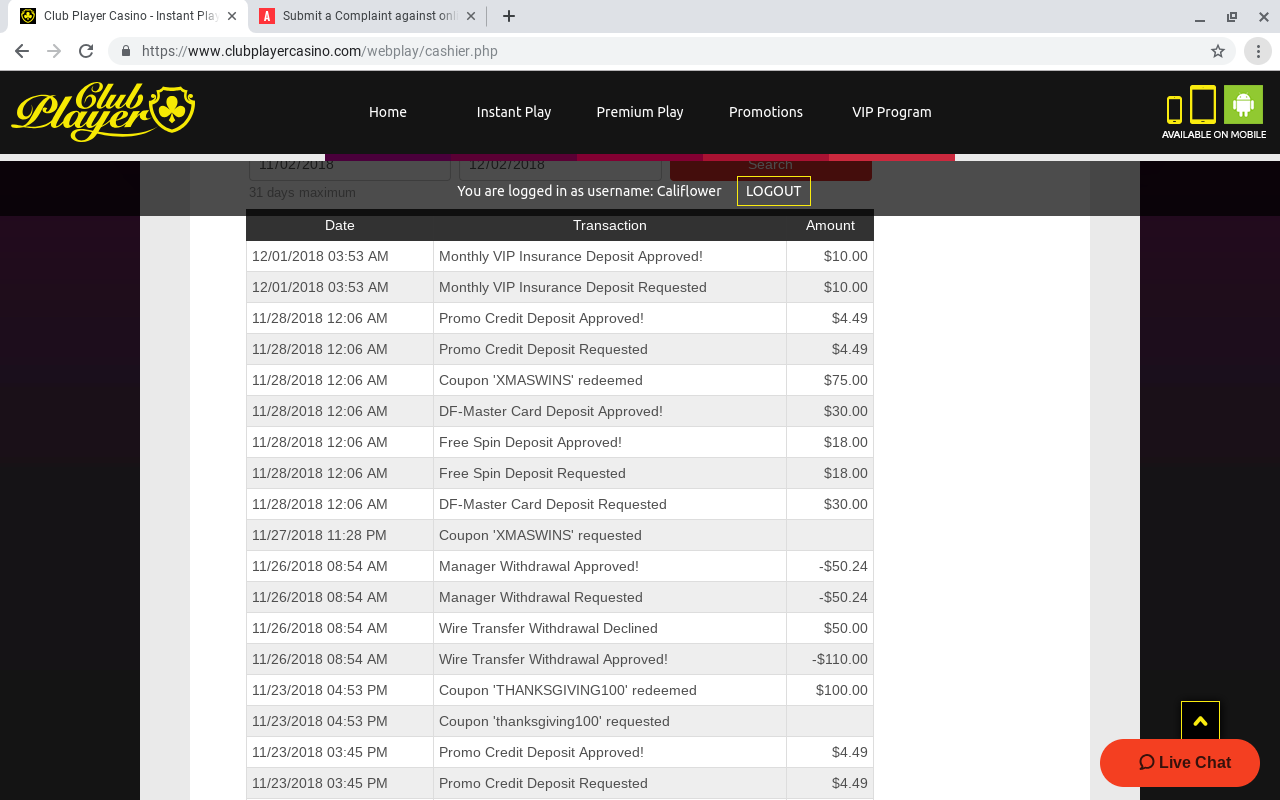The image size is (1280, 800).
Task: Click the end date field 12/02/2018
Action: pyautogui.click(x=560, y=168)
